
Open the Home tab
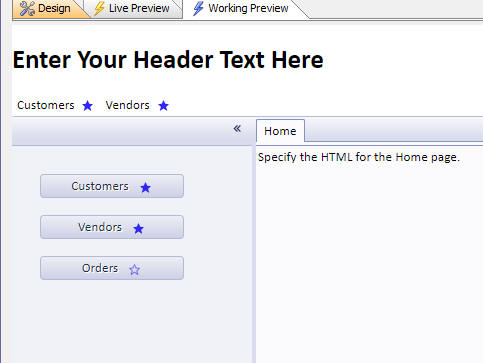pos(280,131)
